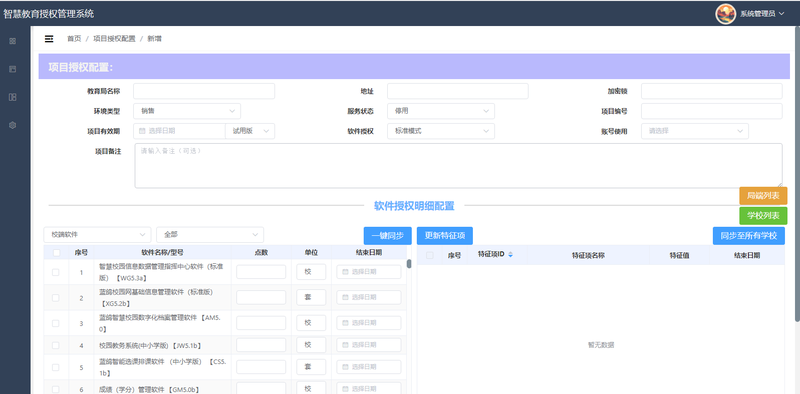
Task: Check the box for row 5 蓝鸽智能选课排课软件
Action: tap(56, 367)
